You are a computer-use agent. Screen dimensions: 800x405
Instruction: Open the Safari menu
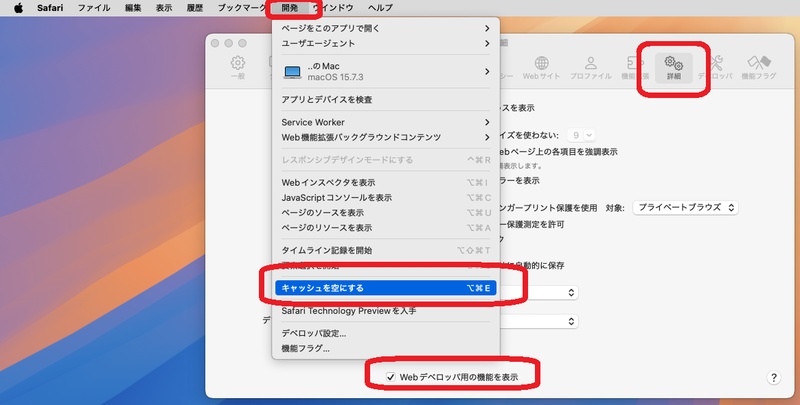50,8
